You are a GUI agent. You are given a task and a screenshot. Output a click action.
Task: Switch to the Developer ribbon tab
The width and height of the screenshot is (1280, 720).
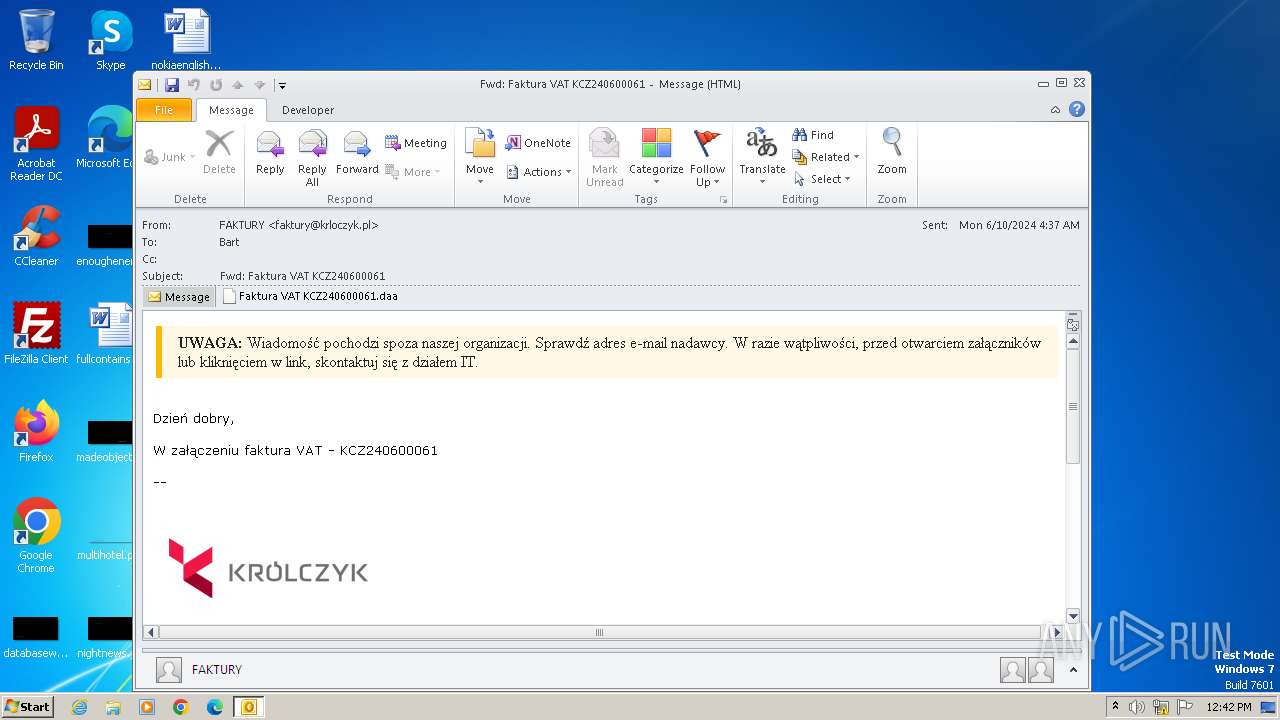308,110
